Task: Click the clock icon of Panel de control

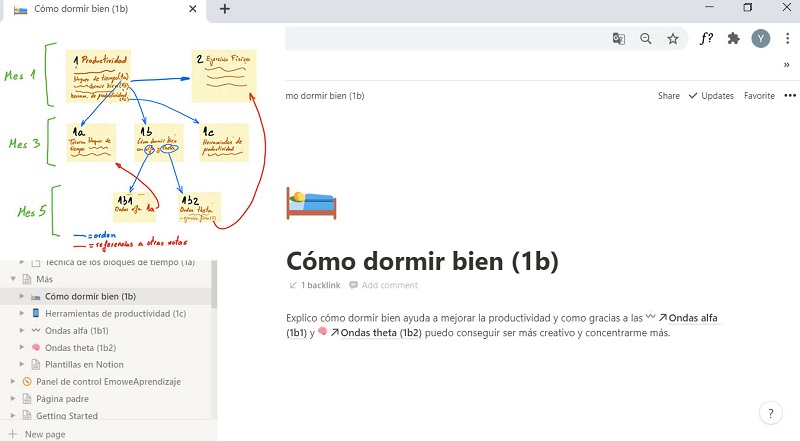Action: 27,381
